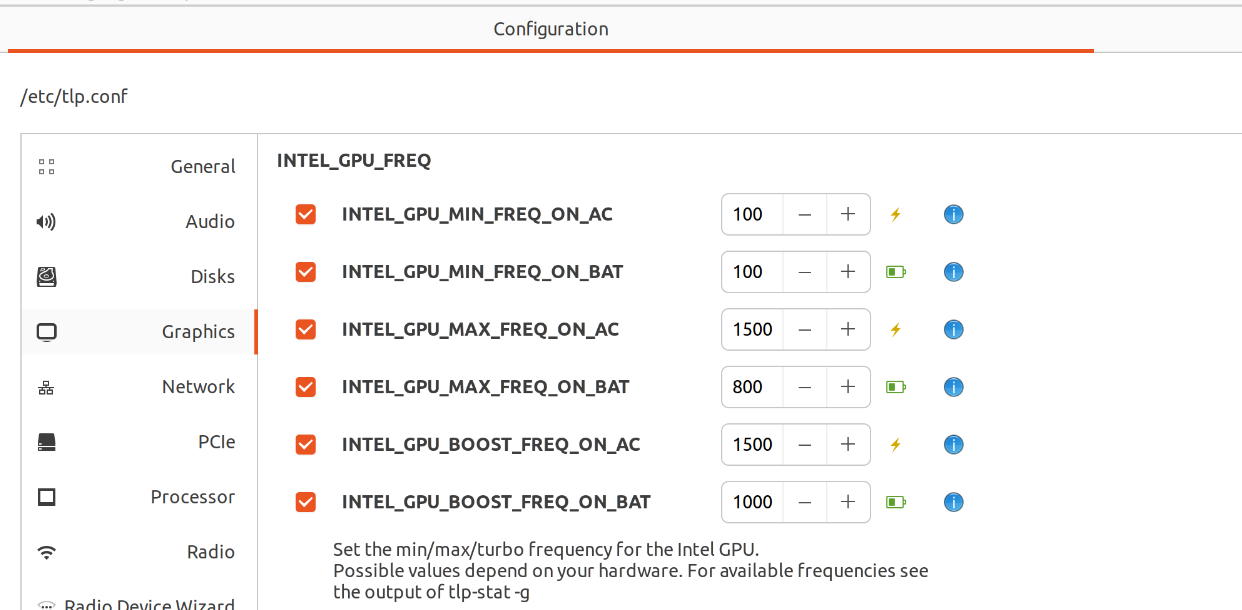The height and width of the screenshot is (610, 1242).
Task: Decrease INTEL_GPU_MIN_FREQ_ON_BAT value
Action: click(x=804, y=272)
